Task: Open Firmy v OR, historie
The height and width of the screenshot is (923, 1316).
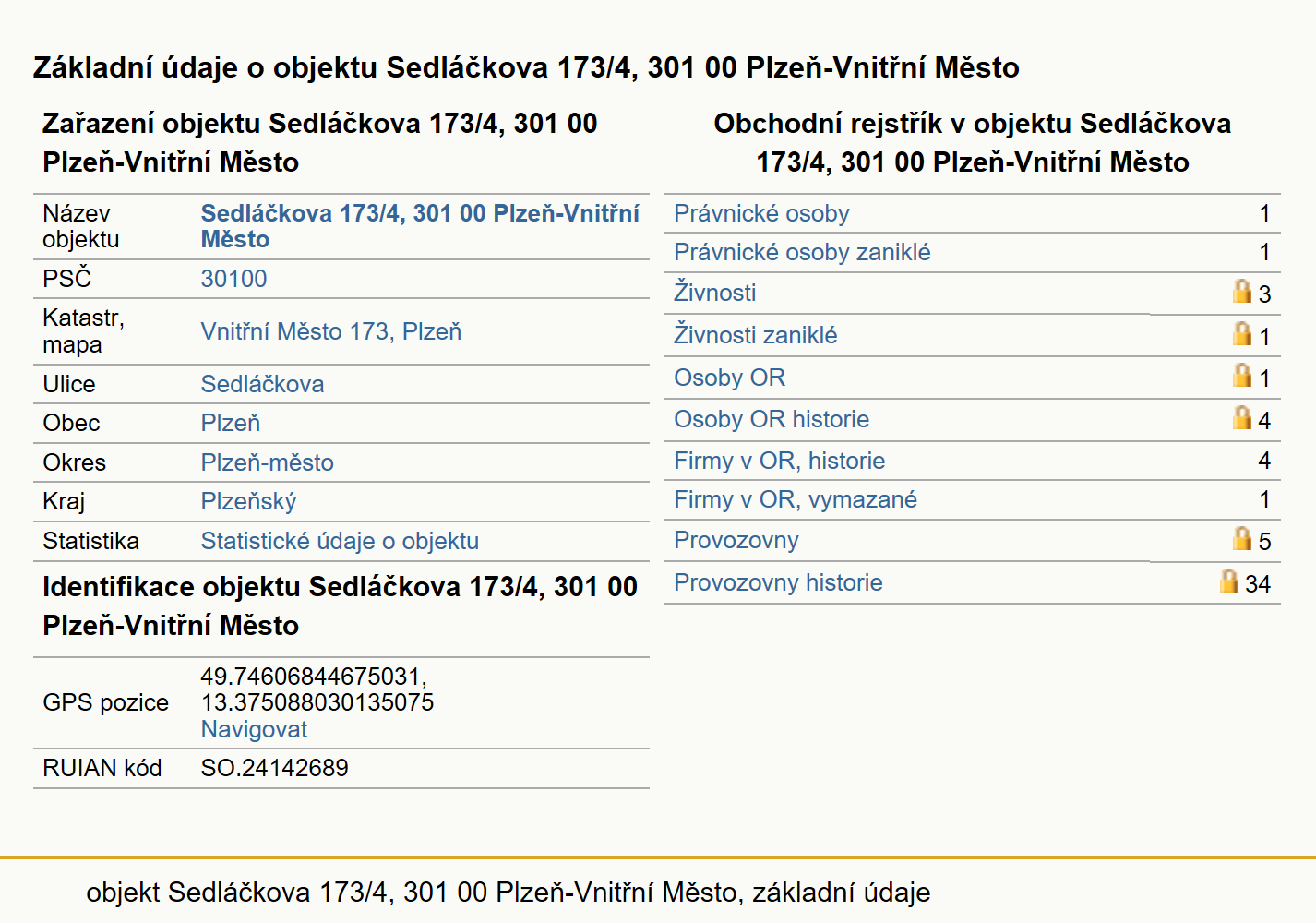Action: [x=779, y=461]
